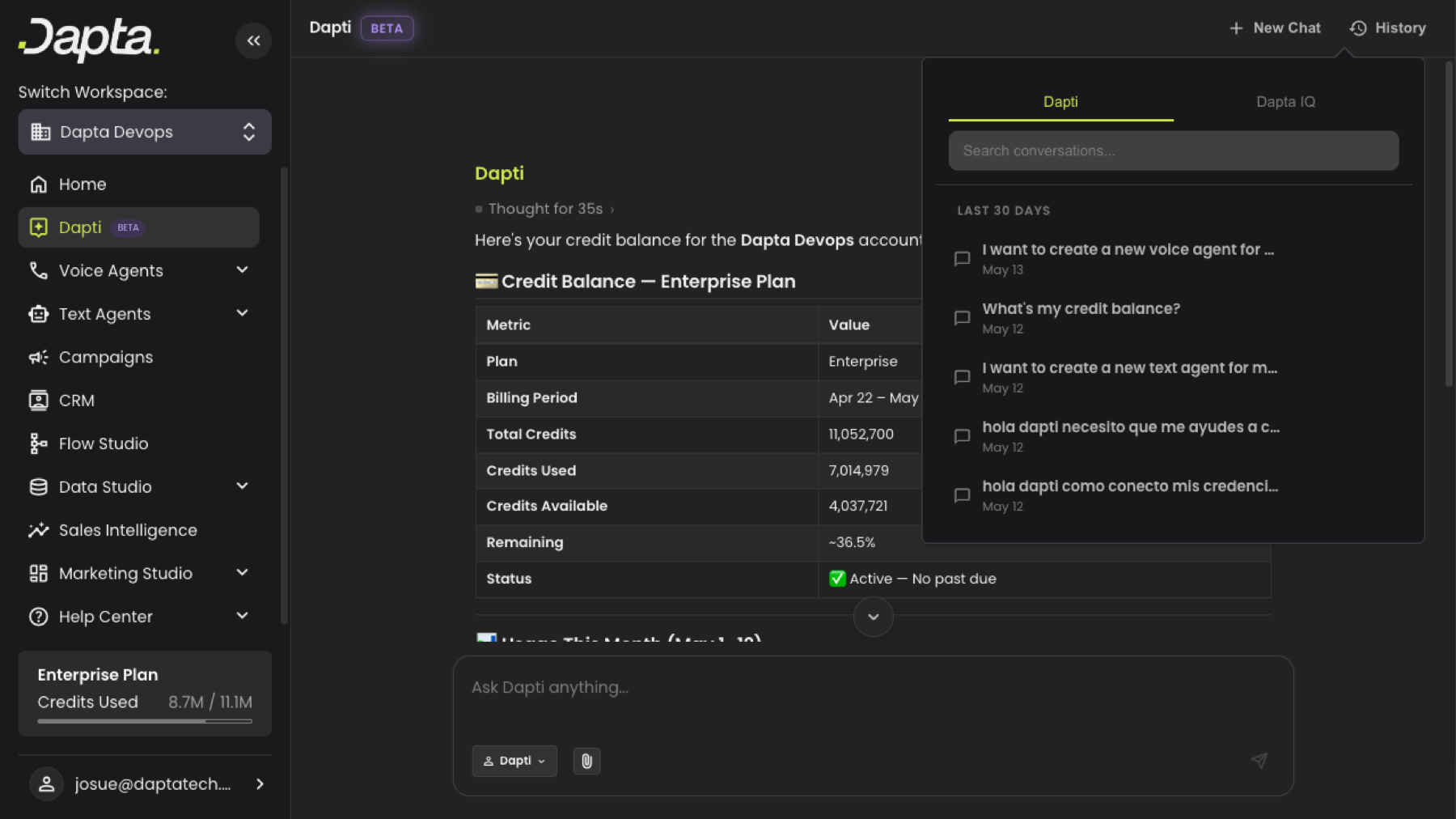Viewport: 1456px width, 819px height.
Task: Click the value '7,014,979'
Action: point(858,470)
